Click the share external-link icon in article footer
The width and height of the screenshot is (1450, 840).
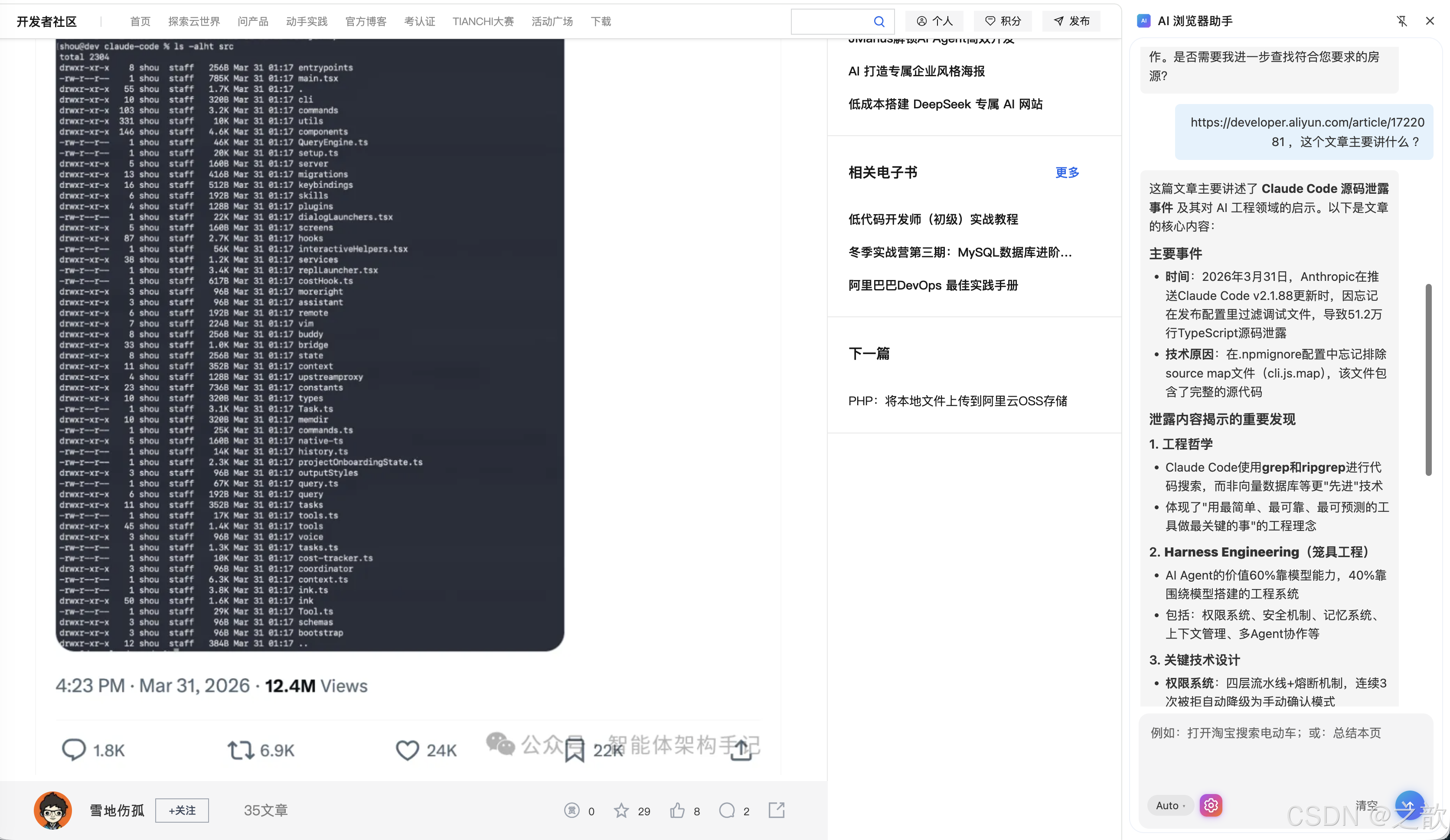776,810
